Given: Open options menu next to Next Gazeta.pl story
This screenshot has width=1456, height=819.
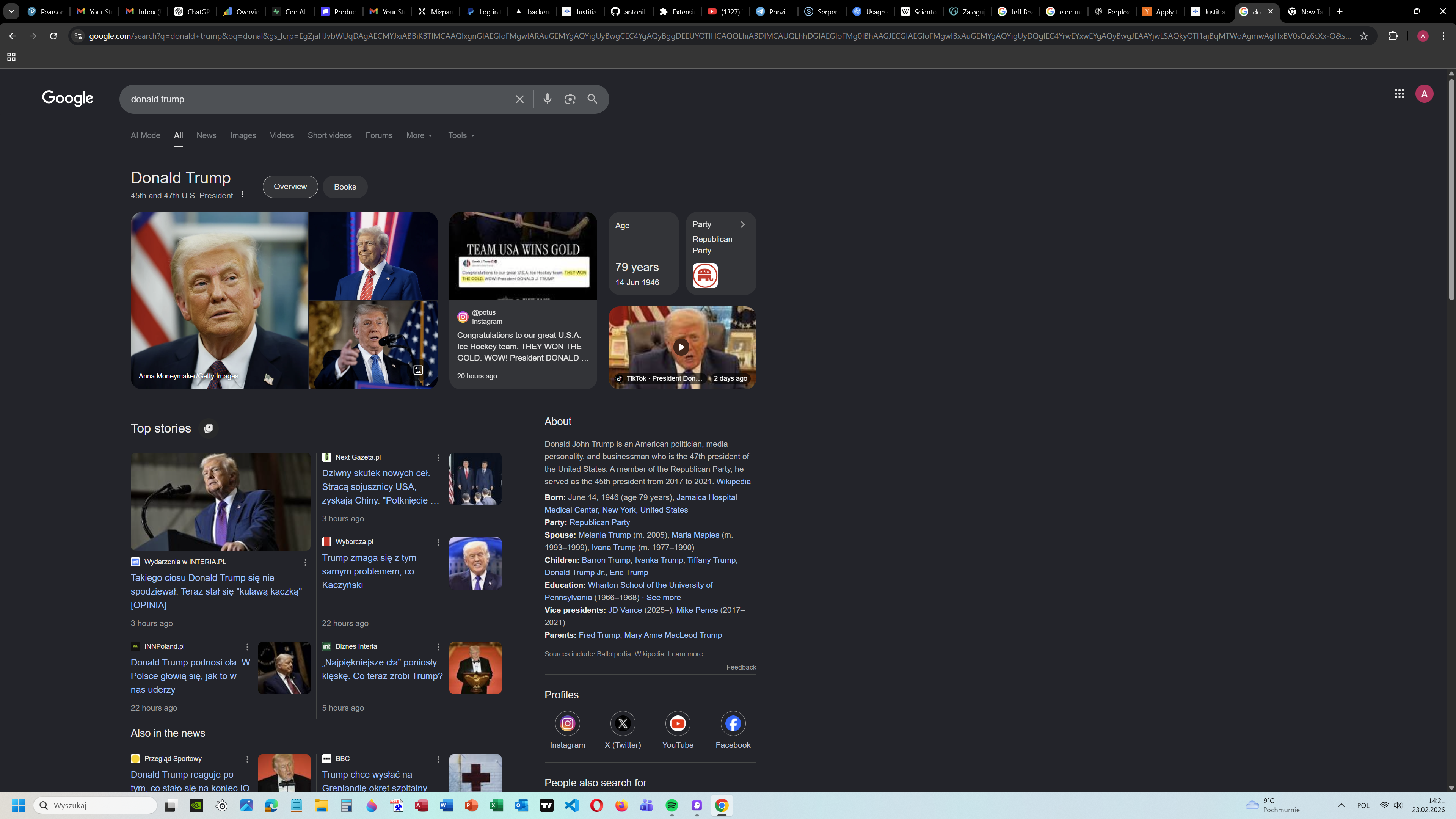Looking at the screenshot, I should (x=438, y=457).
